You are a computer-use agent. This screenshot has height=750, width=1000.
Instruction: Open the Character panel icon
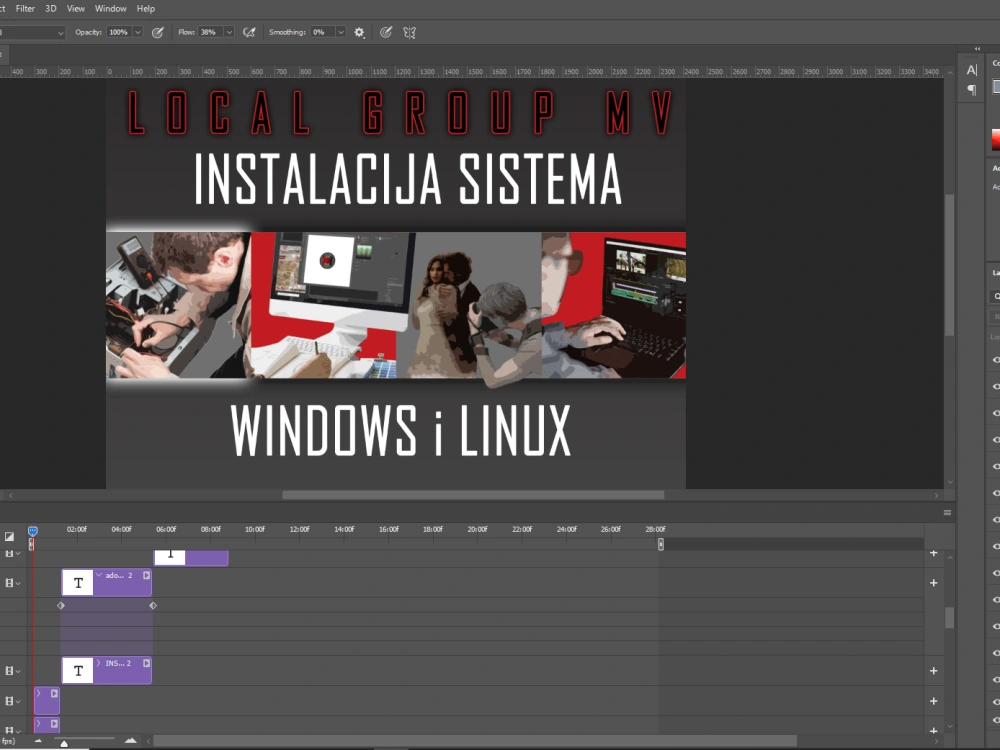(971, 70)
